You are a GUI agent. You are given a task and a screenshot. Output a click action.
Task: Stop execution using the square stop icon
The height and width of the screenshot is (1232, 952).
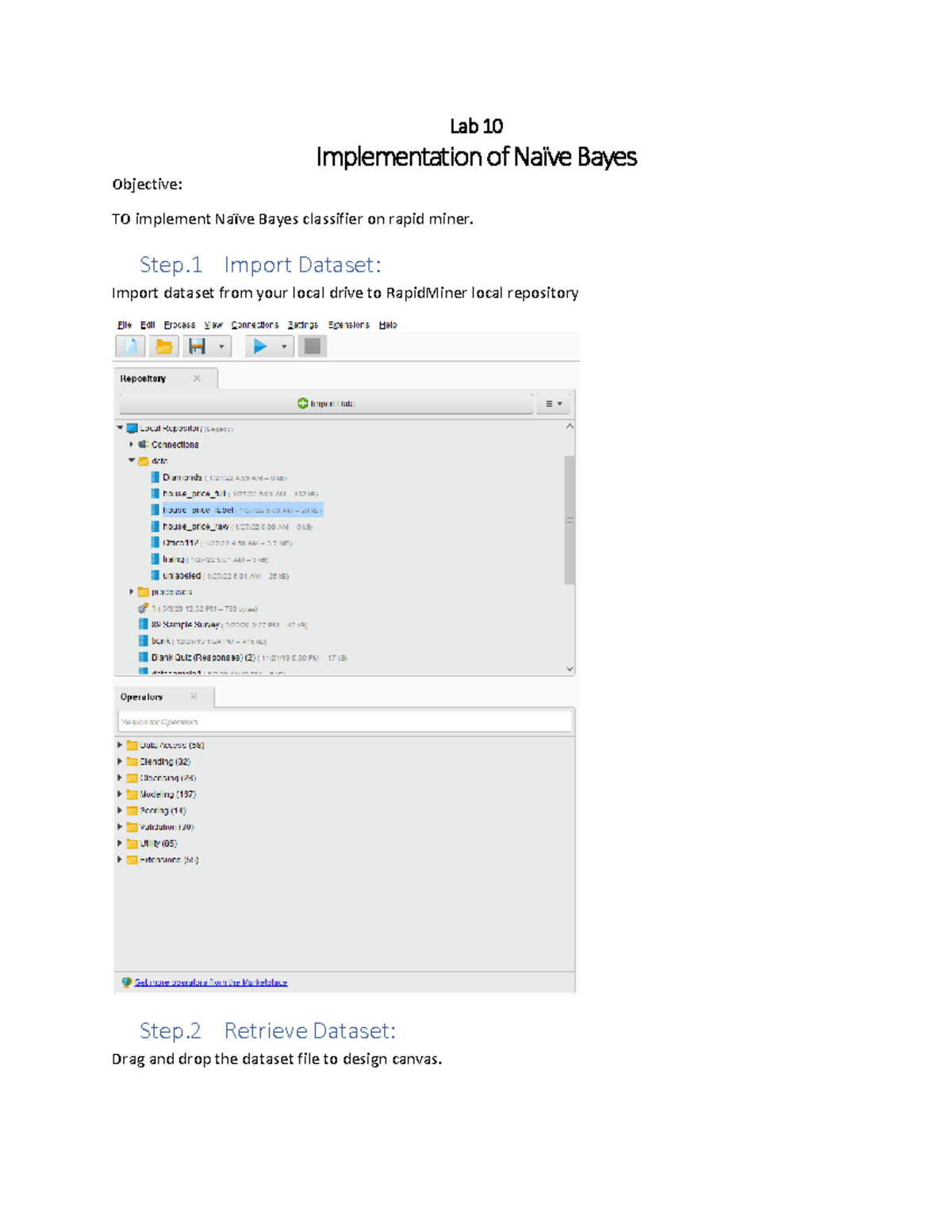click(x=312, y=346)
